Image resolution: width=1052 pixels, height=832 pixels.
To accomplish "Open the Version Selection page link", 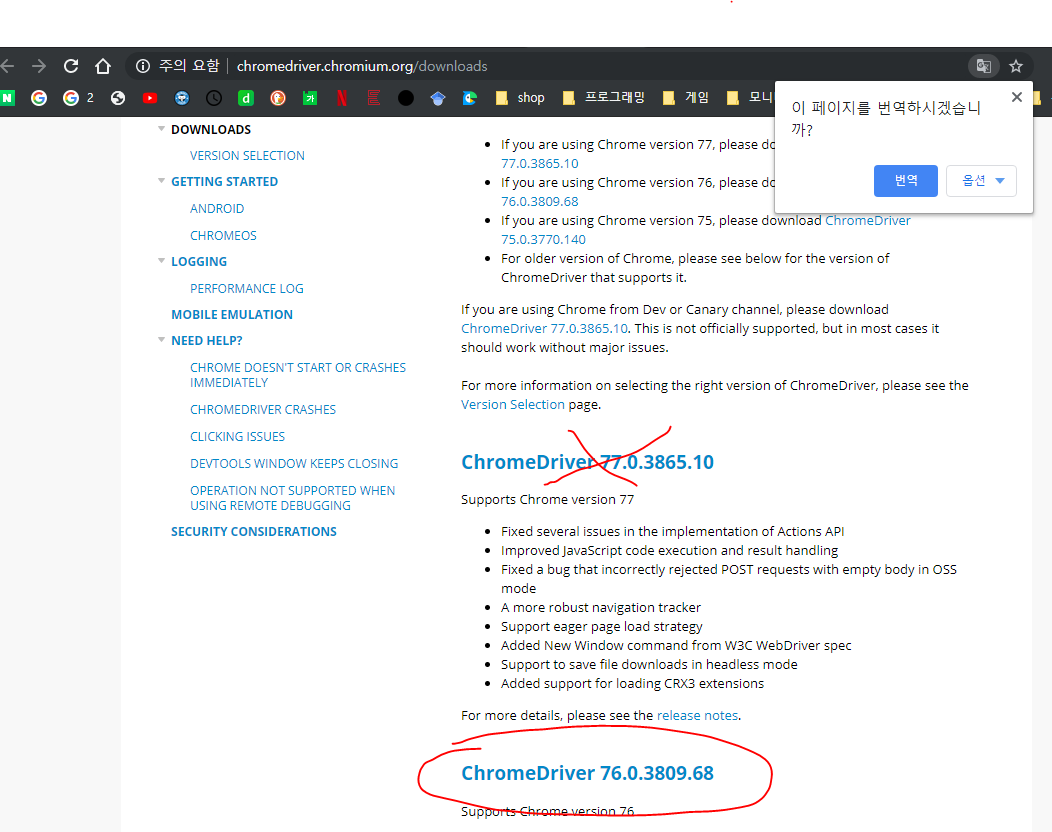I will click(513, 405).
